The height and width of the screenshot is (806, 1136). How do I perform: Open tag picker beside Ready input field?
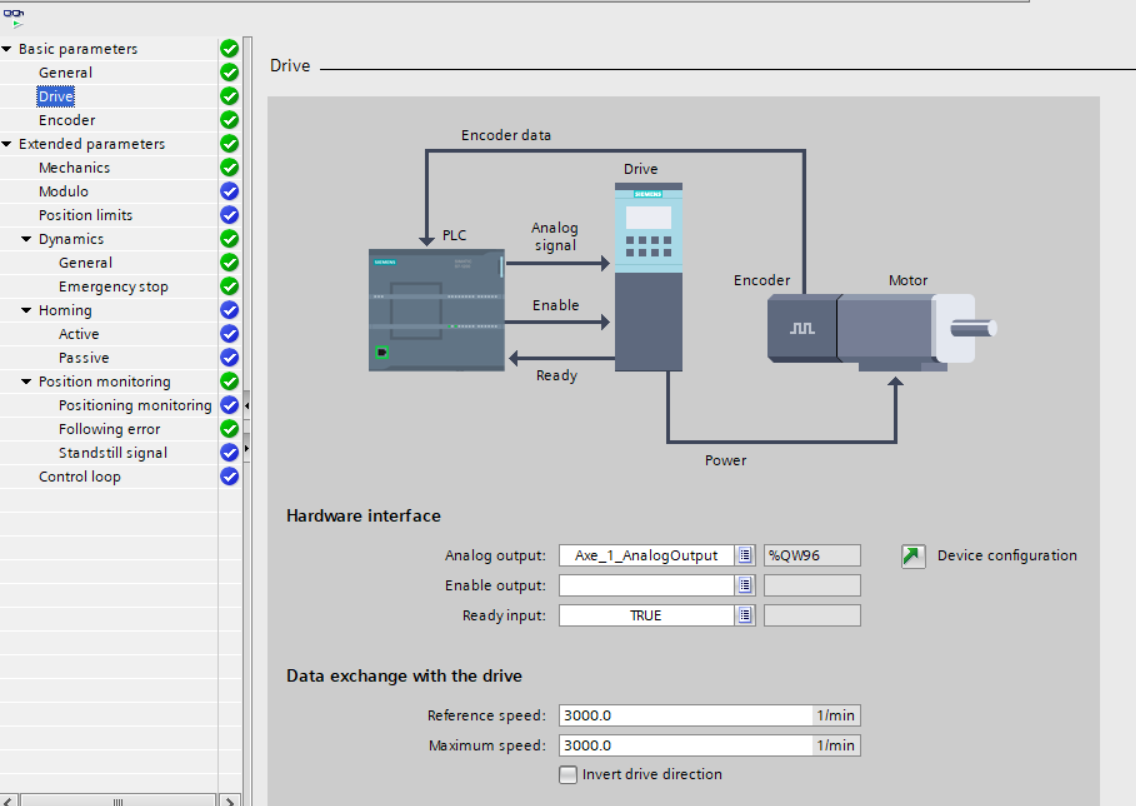tap(745, 616)
